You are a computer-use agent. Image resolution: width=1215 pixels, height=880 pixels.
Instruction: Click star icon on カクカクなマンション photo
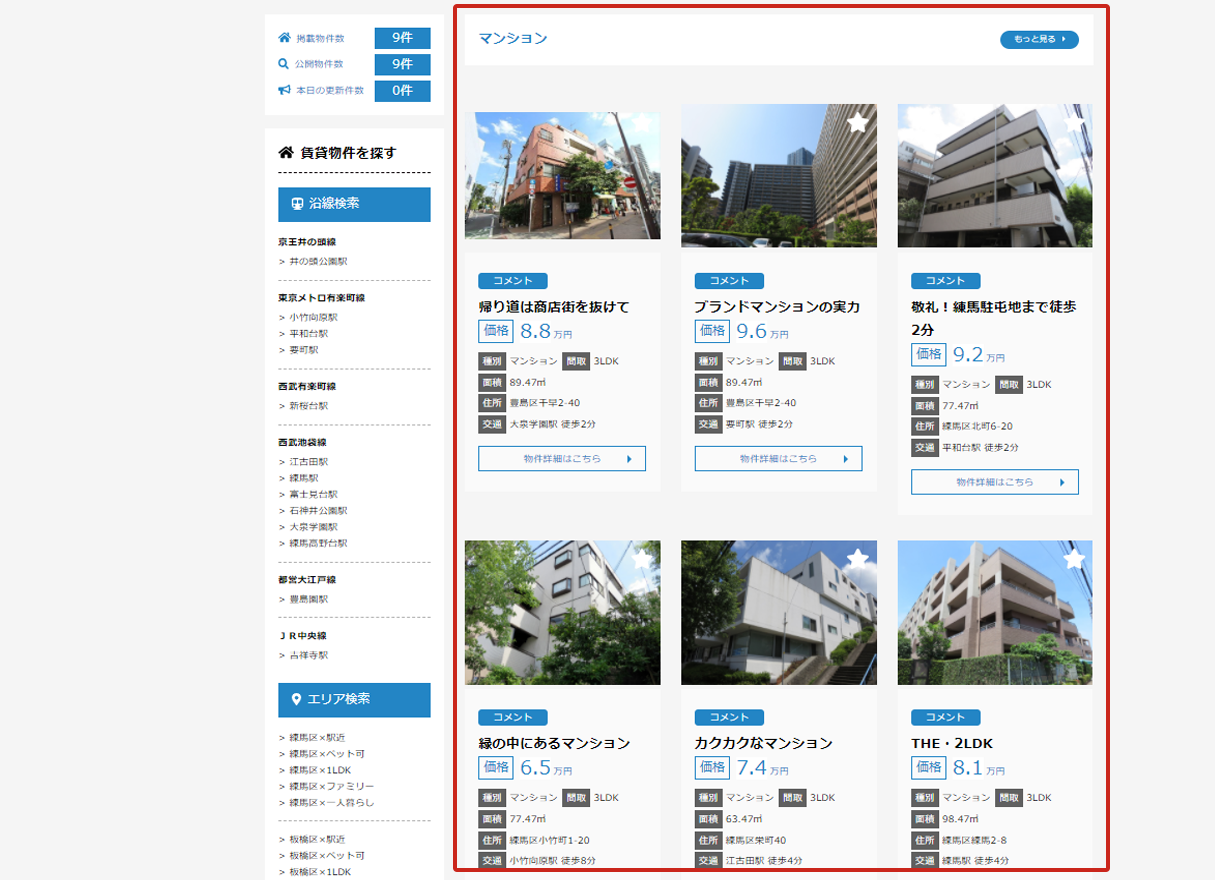[x=857, y=559]
